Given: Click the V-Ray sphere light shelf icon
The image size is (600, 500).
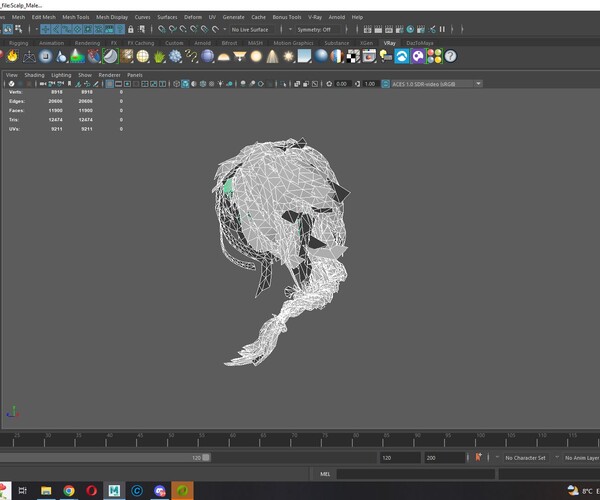Looking at the screenshot, I should pos(256,56).
